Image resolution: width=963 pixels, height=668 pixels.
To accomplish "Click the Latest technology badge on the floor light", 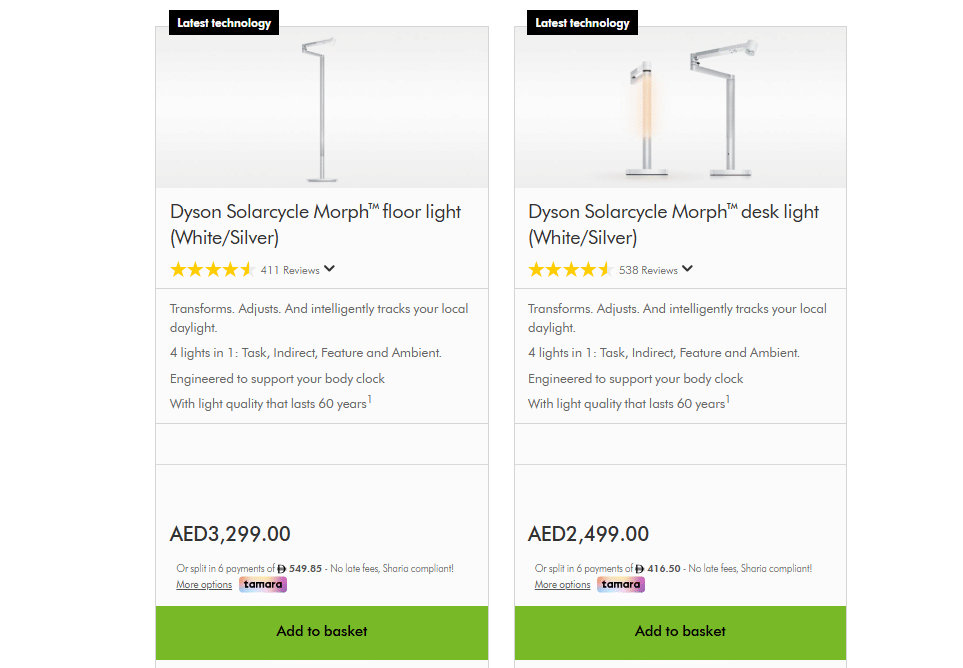I will [x=224, y=23].
